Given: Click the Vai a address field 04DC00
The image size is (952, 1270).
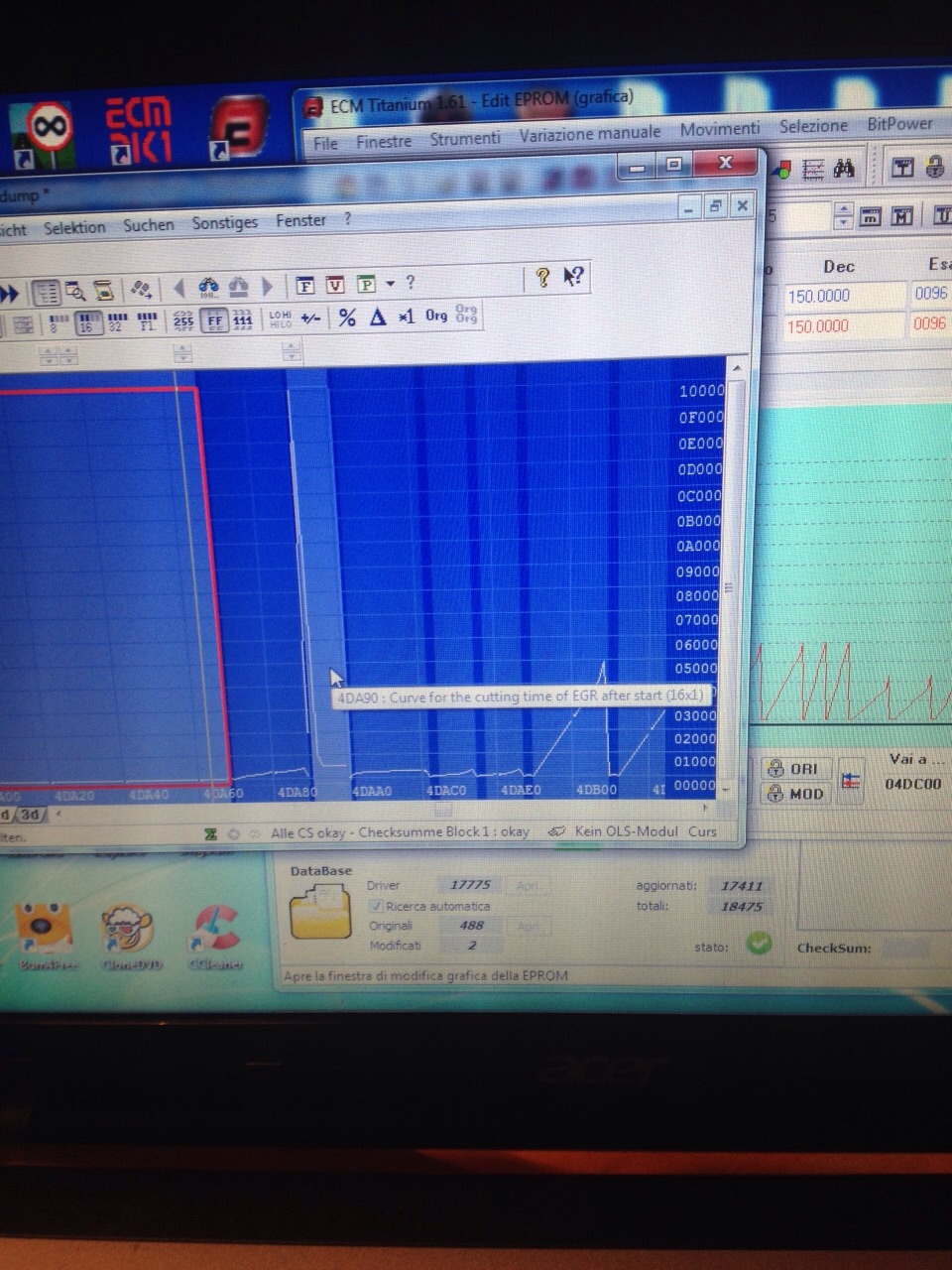Looking at the screenshot, I should (x=912, y=784).
